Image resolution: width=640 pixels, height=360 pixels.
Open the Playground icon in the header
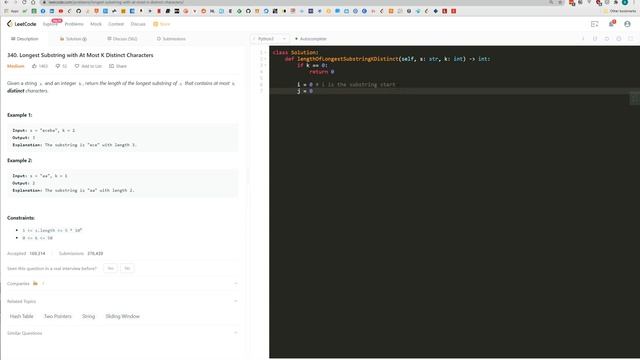[x=594, y=24]
